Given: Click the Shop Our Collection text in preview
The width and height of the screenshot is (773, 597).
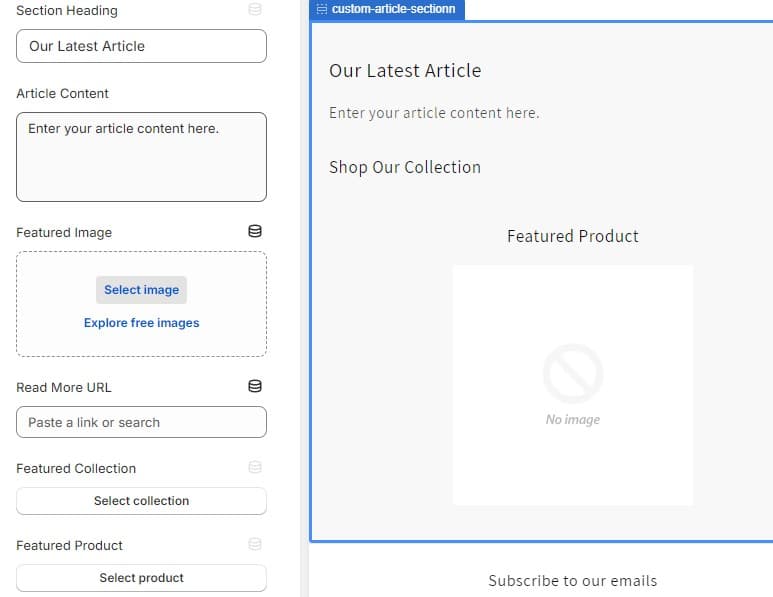Looking at the screenshot, I should click(x=405, y=167).
